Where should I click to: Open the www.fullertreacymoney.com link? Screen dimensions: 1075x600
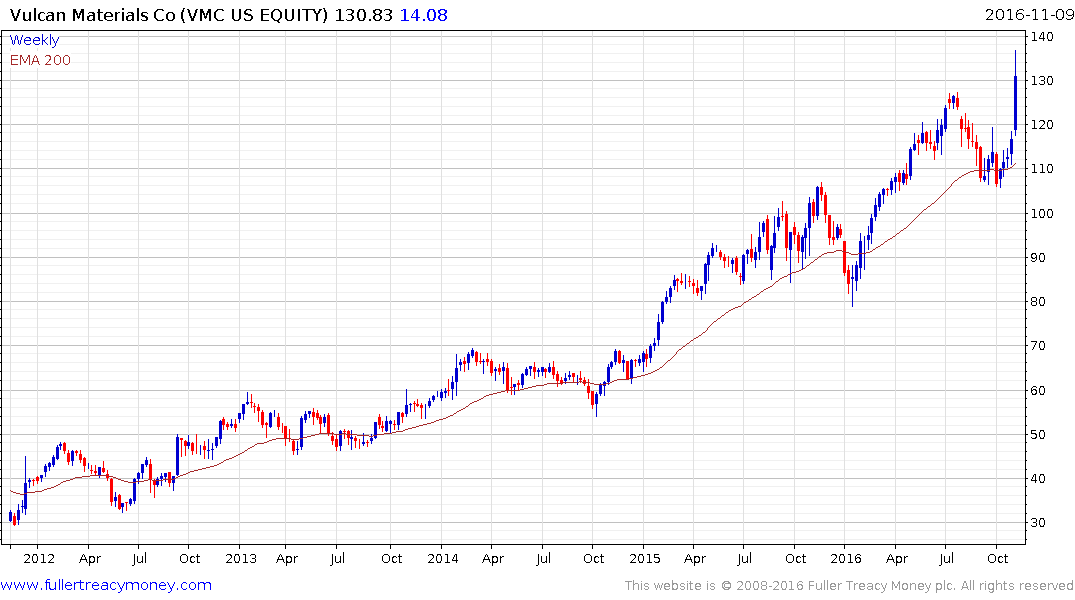(x=106, y=585)
